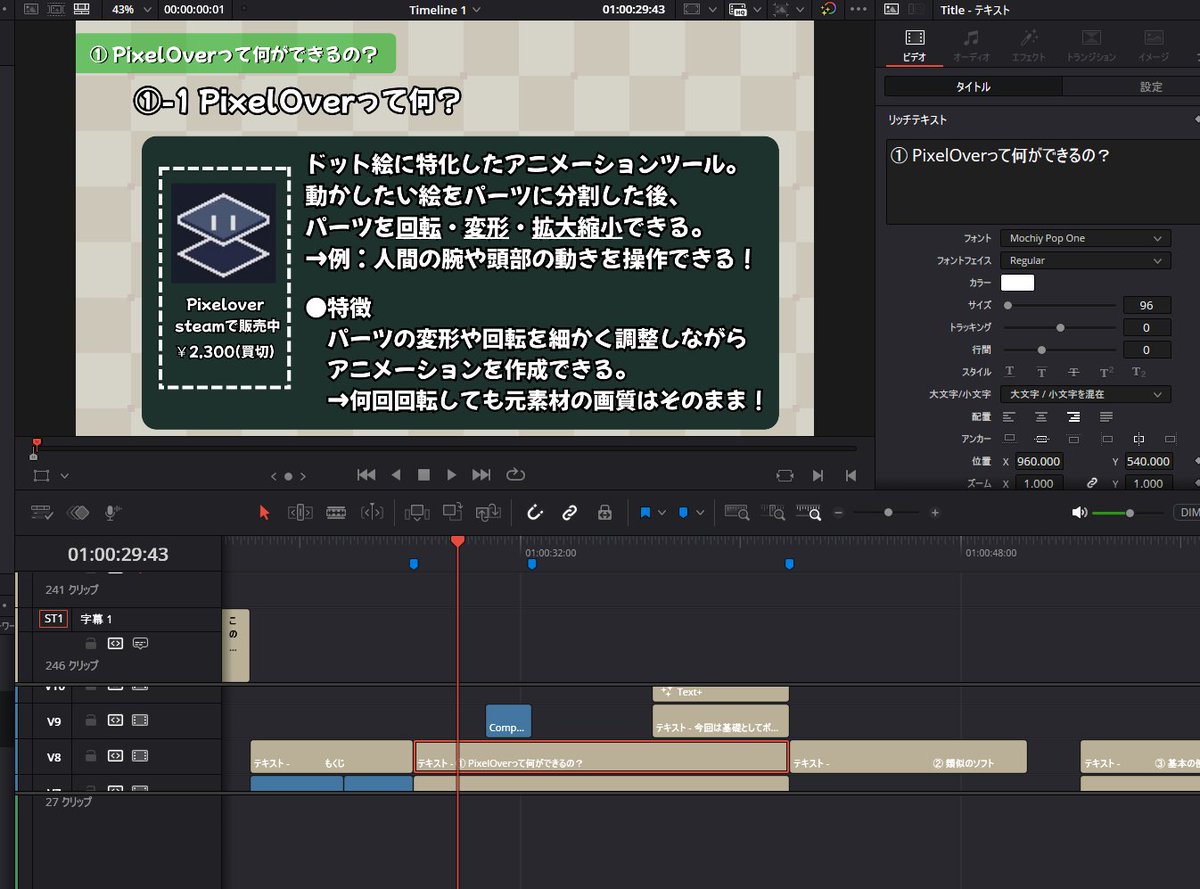Adjust the サイズ slider handle
This screenshot has height=889, width=1200.
(1007, 305)
